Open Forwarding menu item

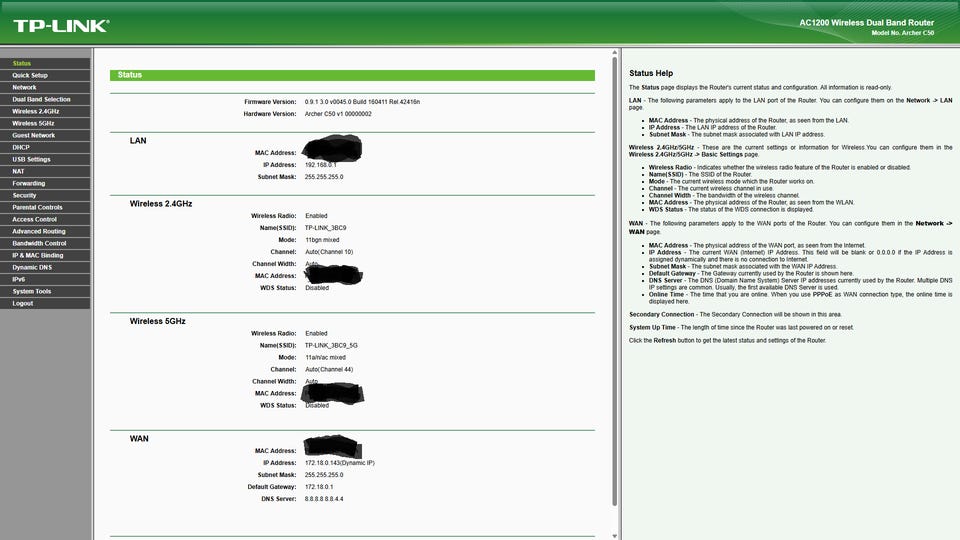click(45, 183)
